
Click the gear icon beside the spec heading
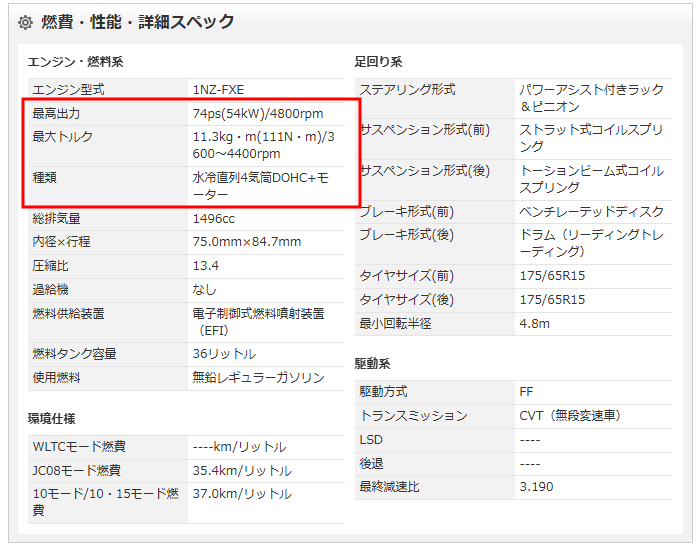tap(25, 22)
